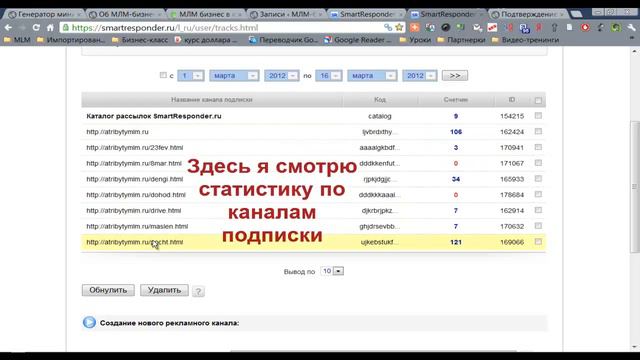
Task: Open counter value 121 in the highlighted row
Action: (456, 242)
